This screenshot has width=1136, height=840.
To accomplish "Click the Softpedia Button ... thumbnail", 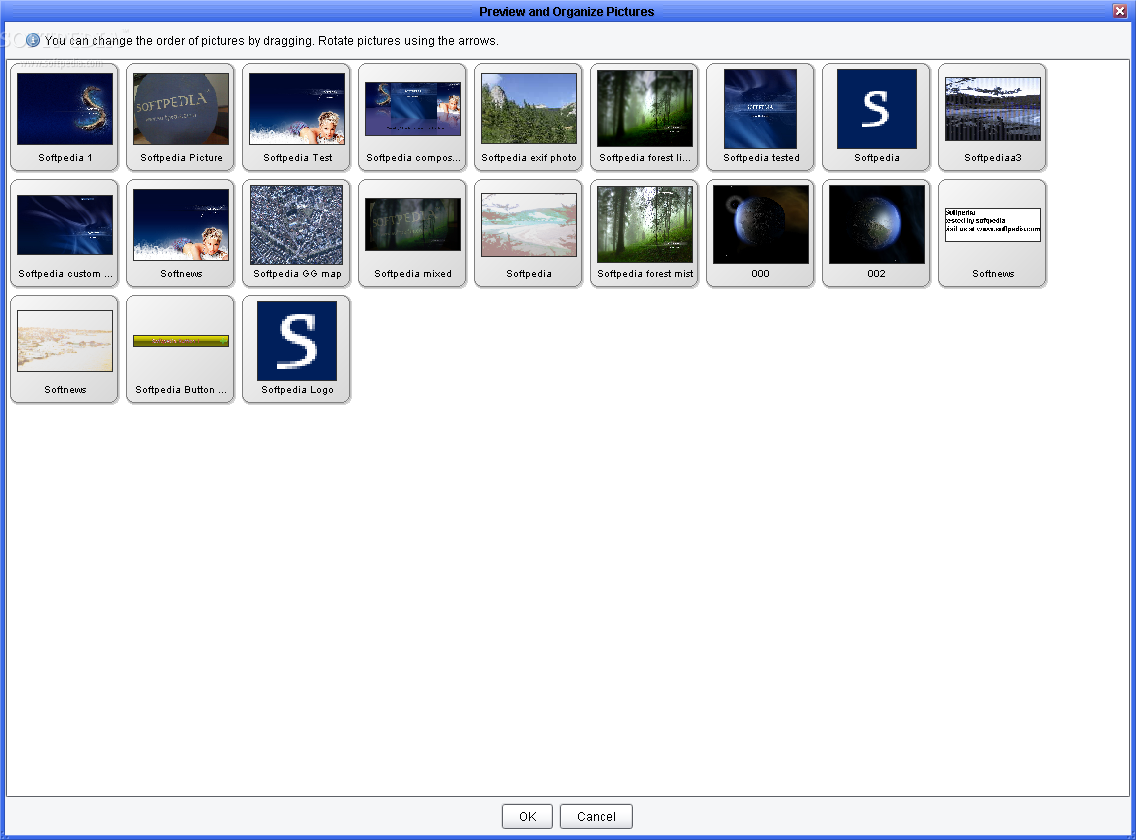I will (180, 349).
